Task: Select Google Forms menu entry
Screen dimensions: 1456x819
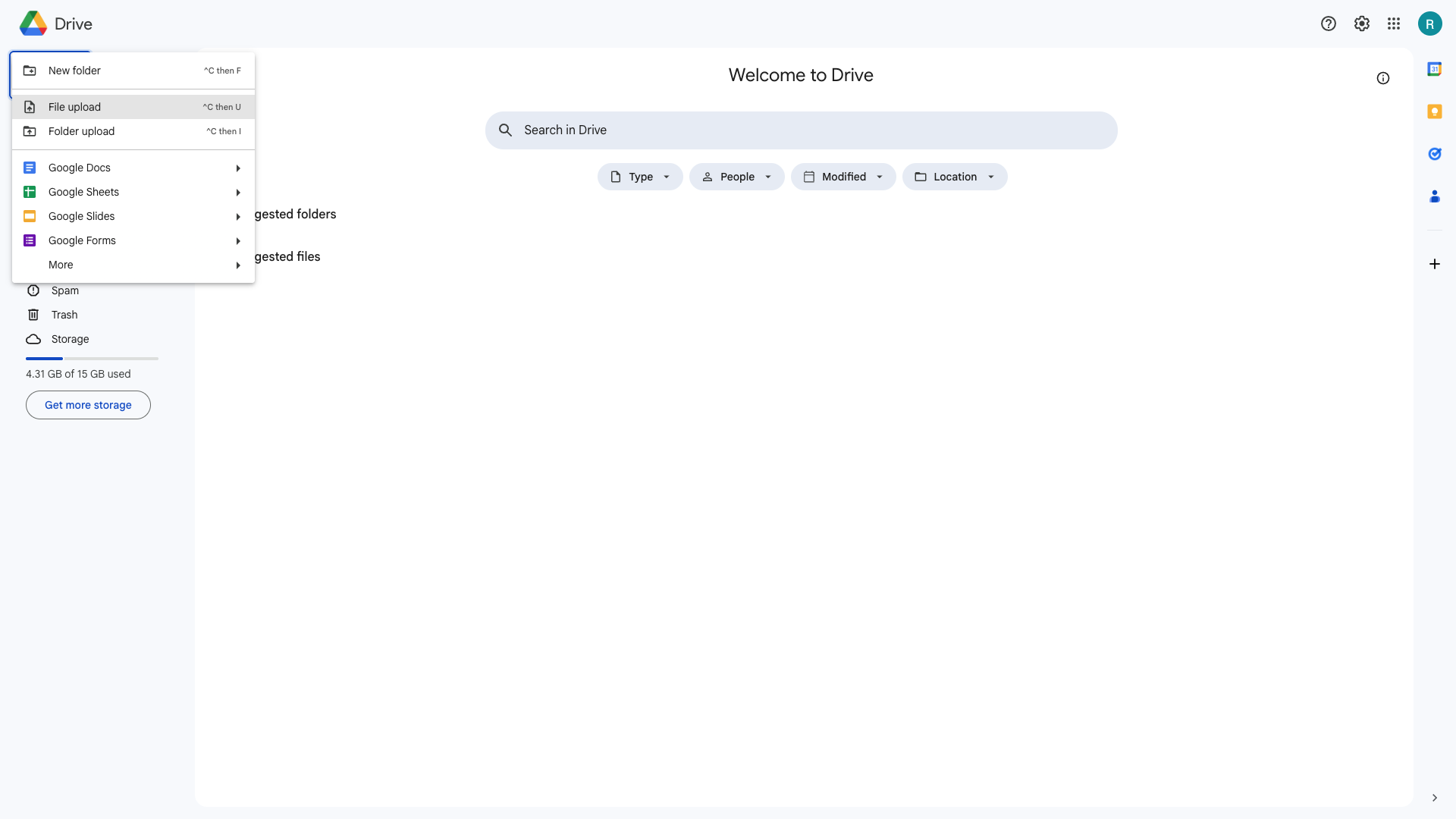Action: [x=133, y=240]
